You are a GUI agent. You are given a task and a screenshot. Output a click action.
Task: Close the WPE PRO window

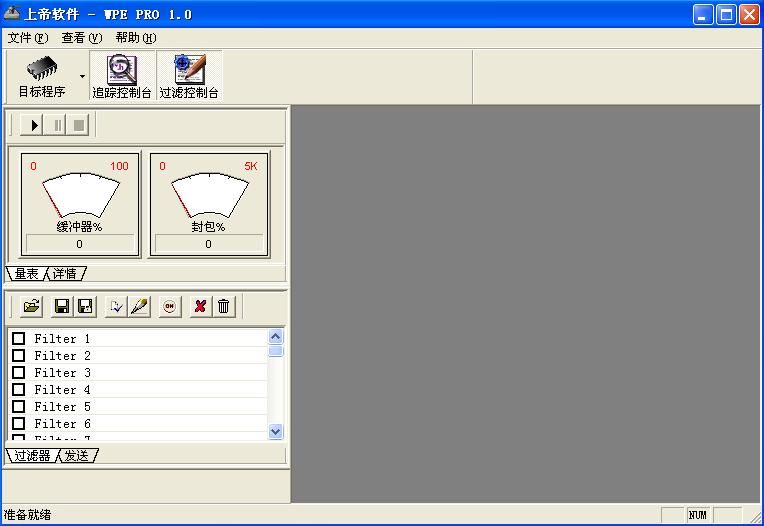click(x=749, y=15)
